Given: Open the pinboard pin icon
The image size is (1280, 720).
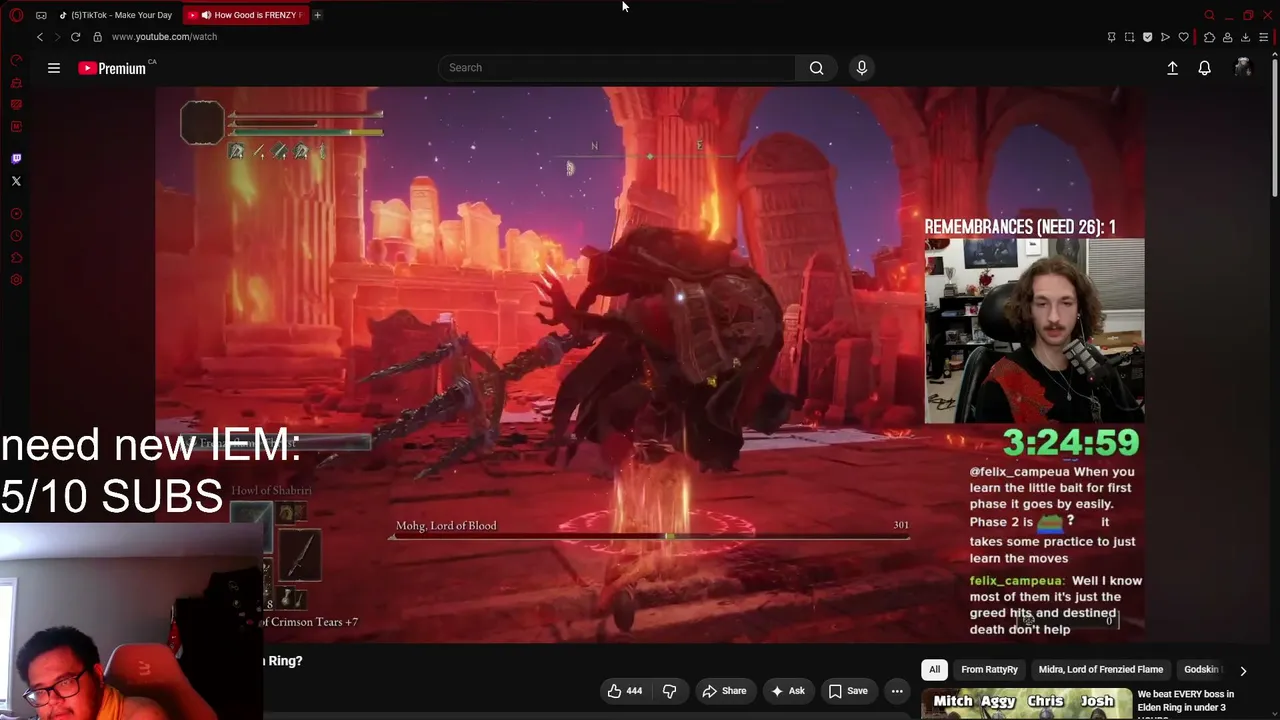Looking at the screenshot, I should (1111, 37).
